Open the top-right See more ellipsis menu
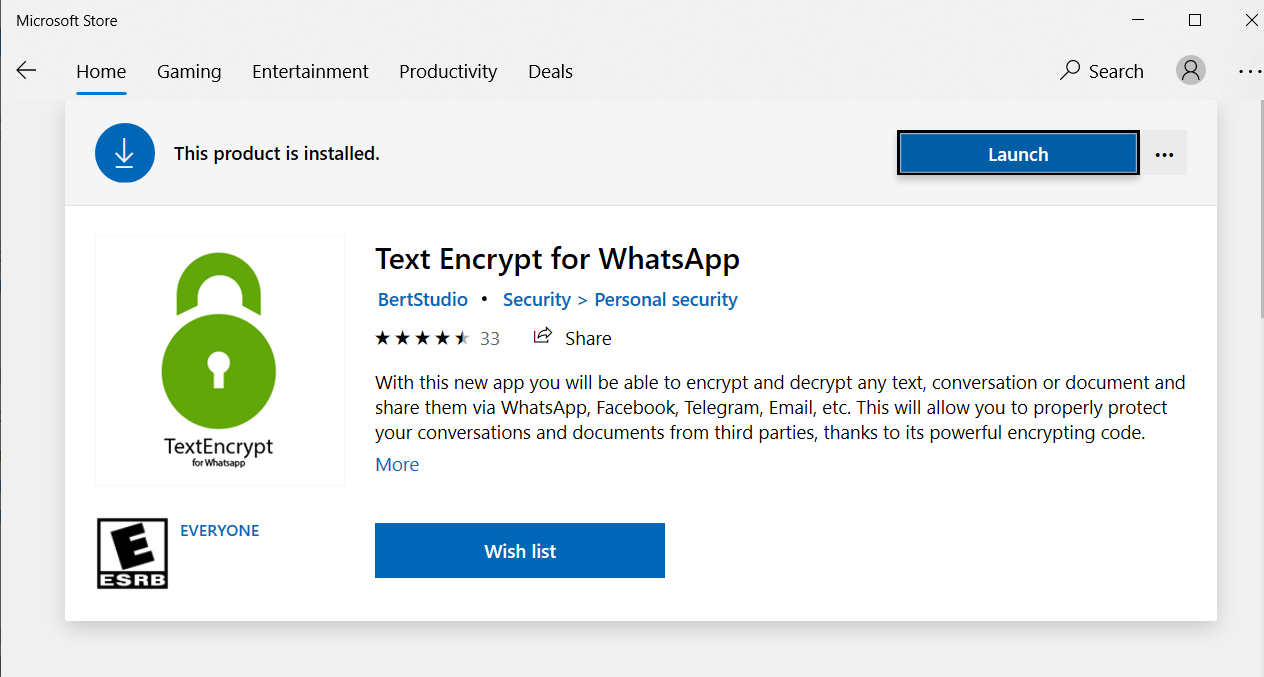The height and width of the screenshot is (677, 1264). tap(1249, 71)
